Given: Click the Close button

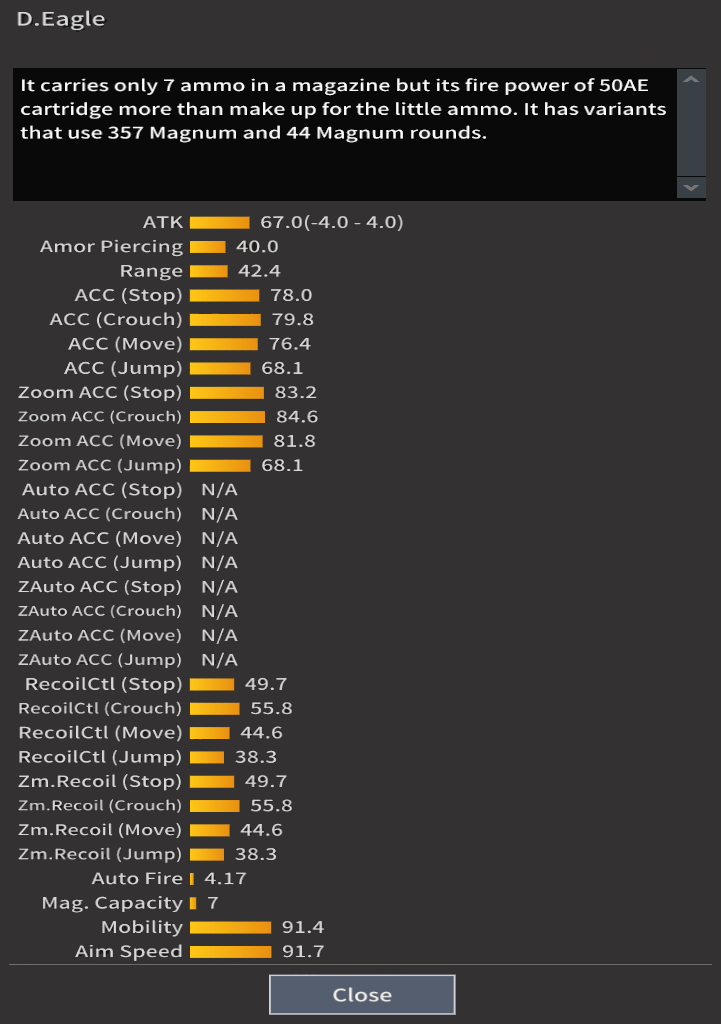Looking at the screenshot, I should click(x=362, y=994).
